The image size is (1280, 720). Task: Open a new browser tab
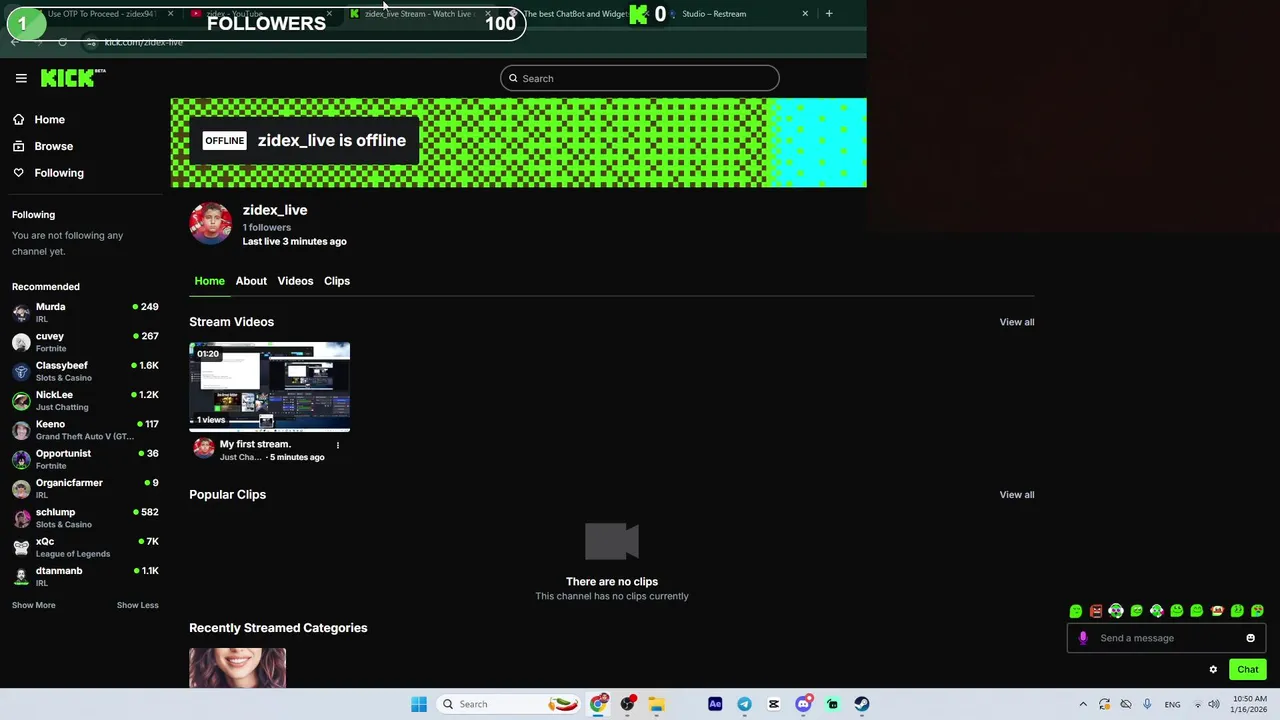(x=829, y=14)
